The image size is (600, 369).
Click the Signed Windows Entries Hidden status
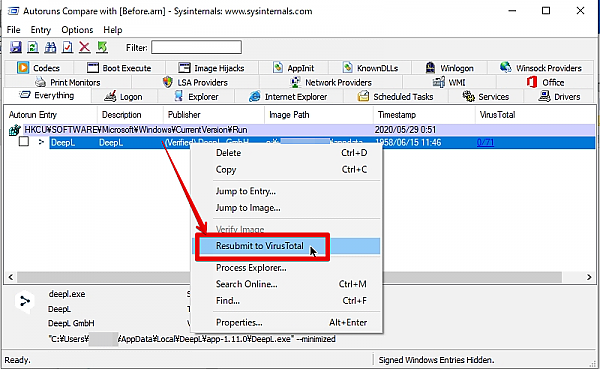point(436,360)
